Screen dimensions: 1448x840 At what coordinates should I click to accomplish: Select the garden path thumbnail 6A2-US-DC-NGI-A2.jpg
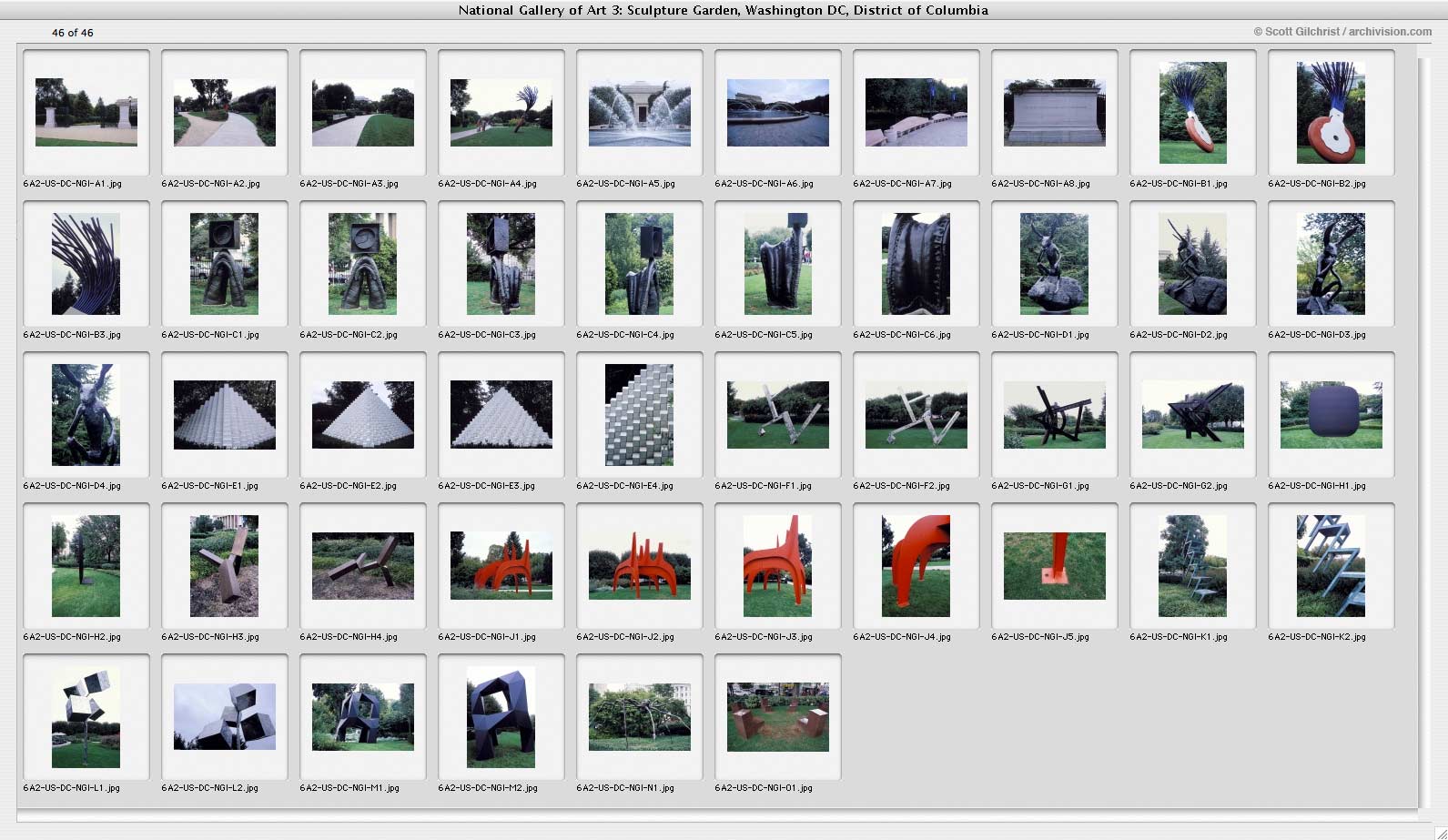point(225,113)
